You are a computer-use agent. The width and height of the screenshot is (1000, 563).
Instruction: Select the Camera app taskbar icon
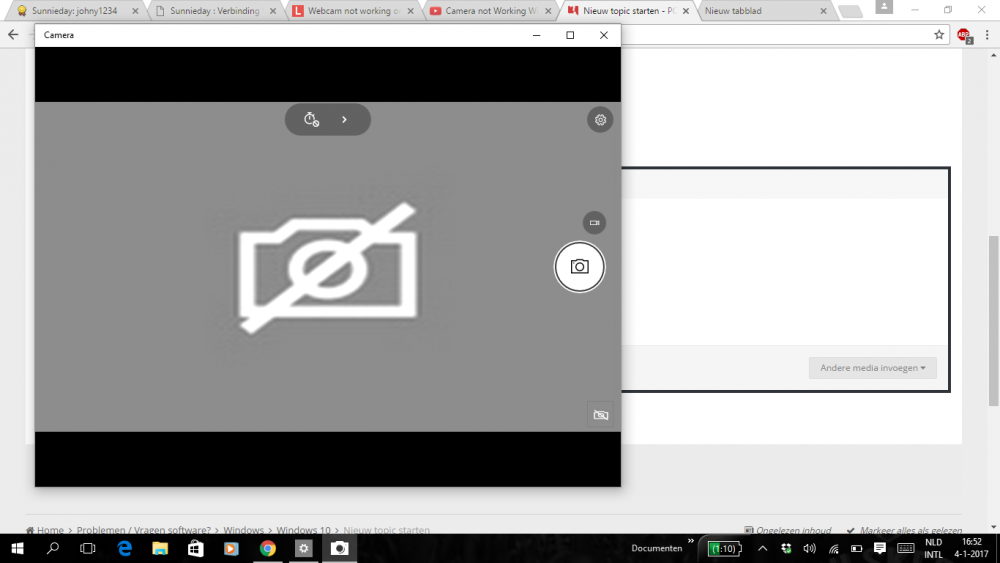(339, 548)
